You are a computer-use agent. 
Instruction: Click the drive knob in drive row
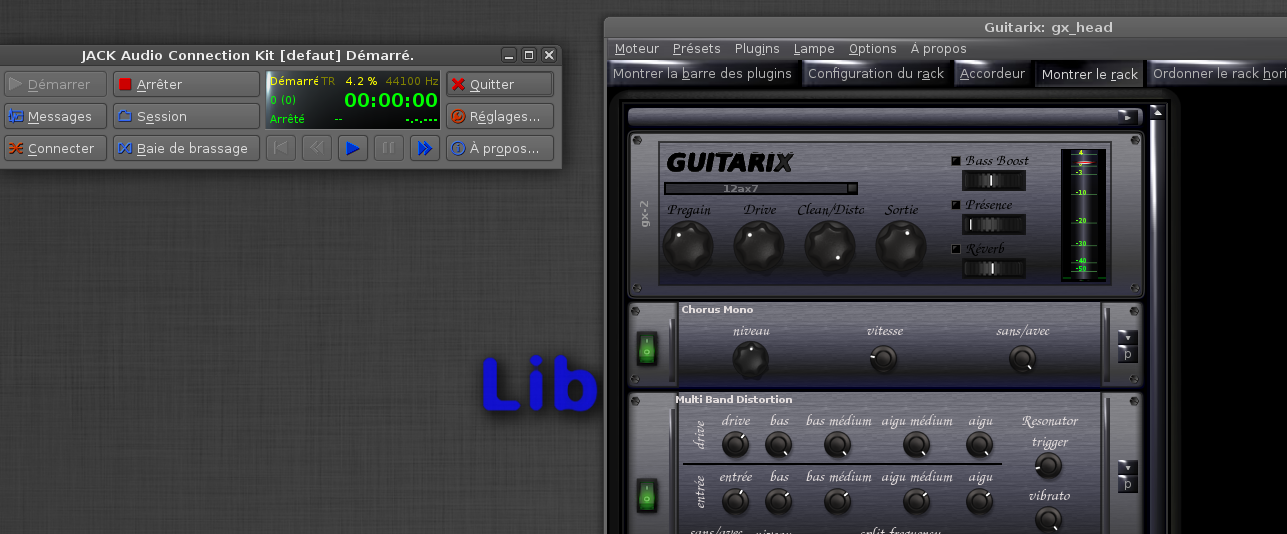click(735, 444)
